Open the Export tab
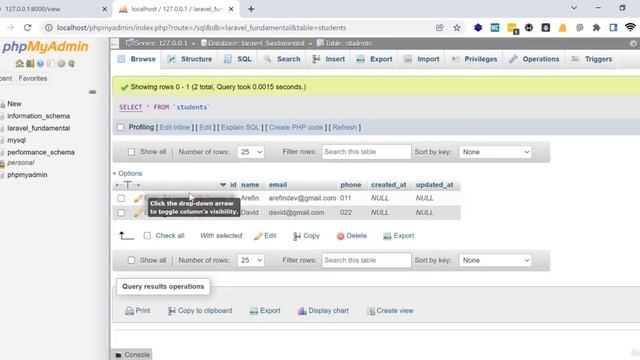This screenshot has width=640, height=360. click(374, 59)
